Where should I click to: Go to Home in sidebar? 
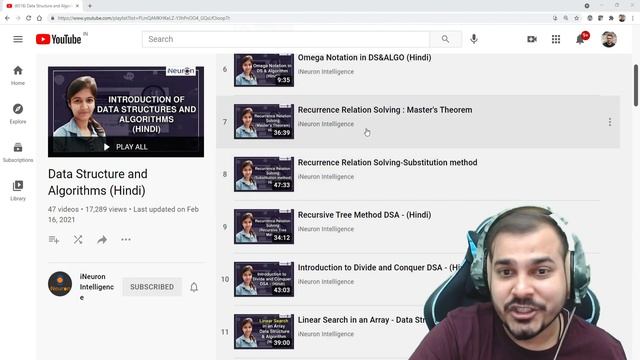coord(18,75)
